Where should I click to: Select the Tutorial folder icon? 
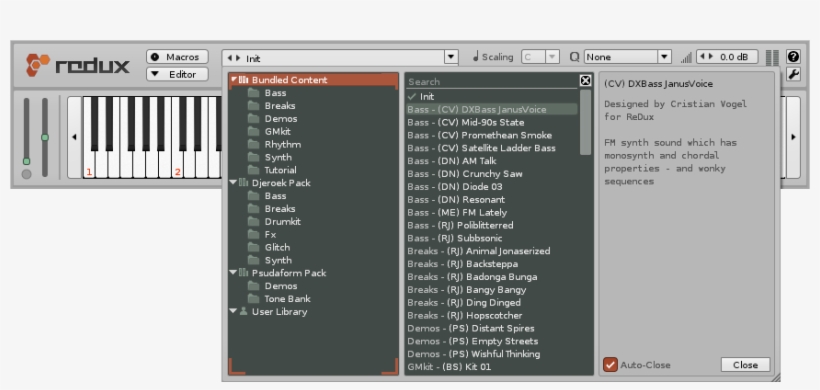(x=254, y=170)
